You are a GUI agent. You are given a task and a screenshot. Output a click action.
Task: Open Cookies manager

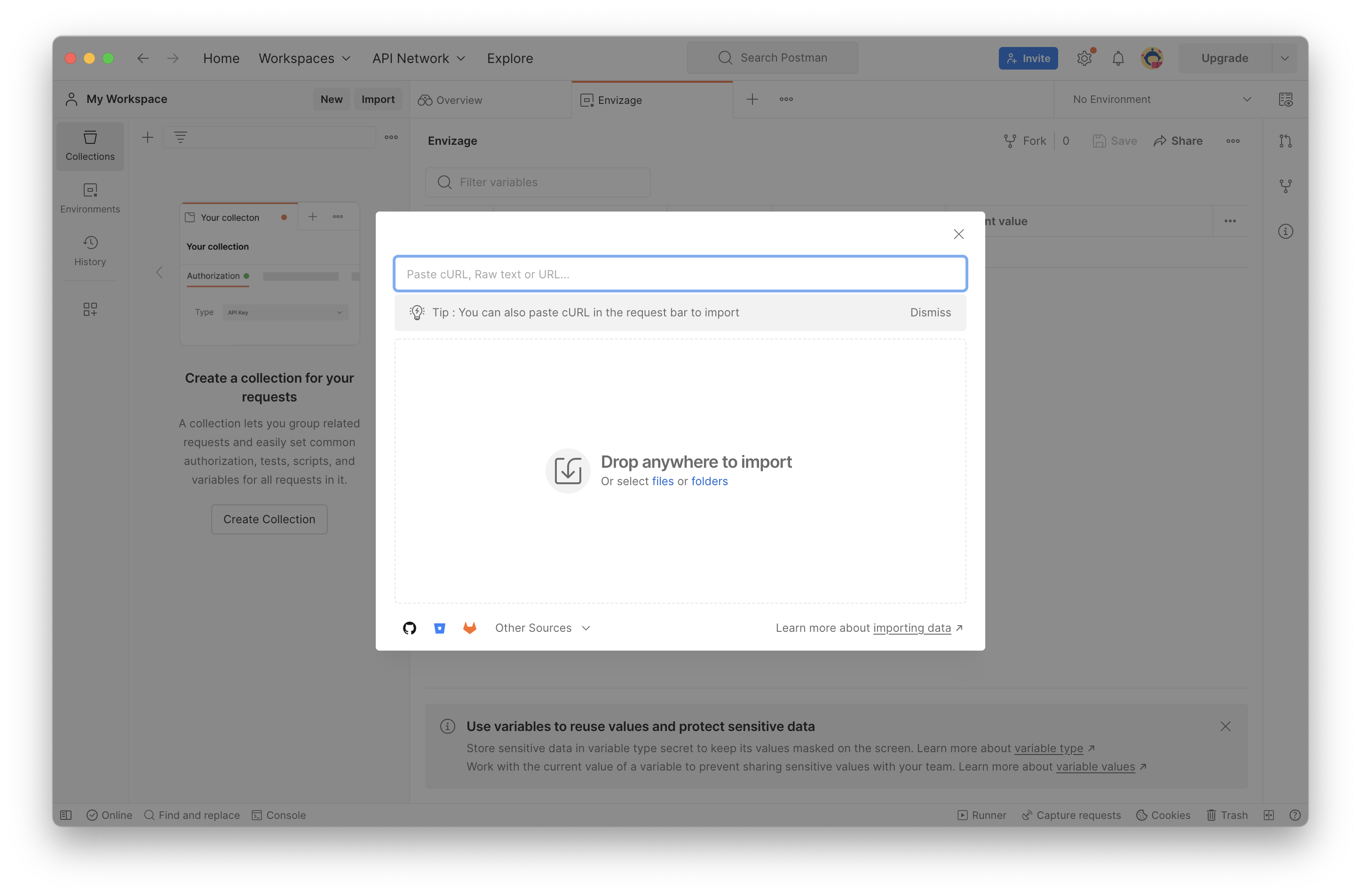(1163, 815)
